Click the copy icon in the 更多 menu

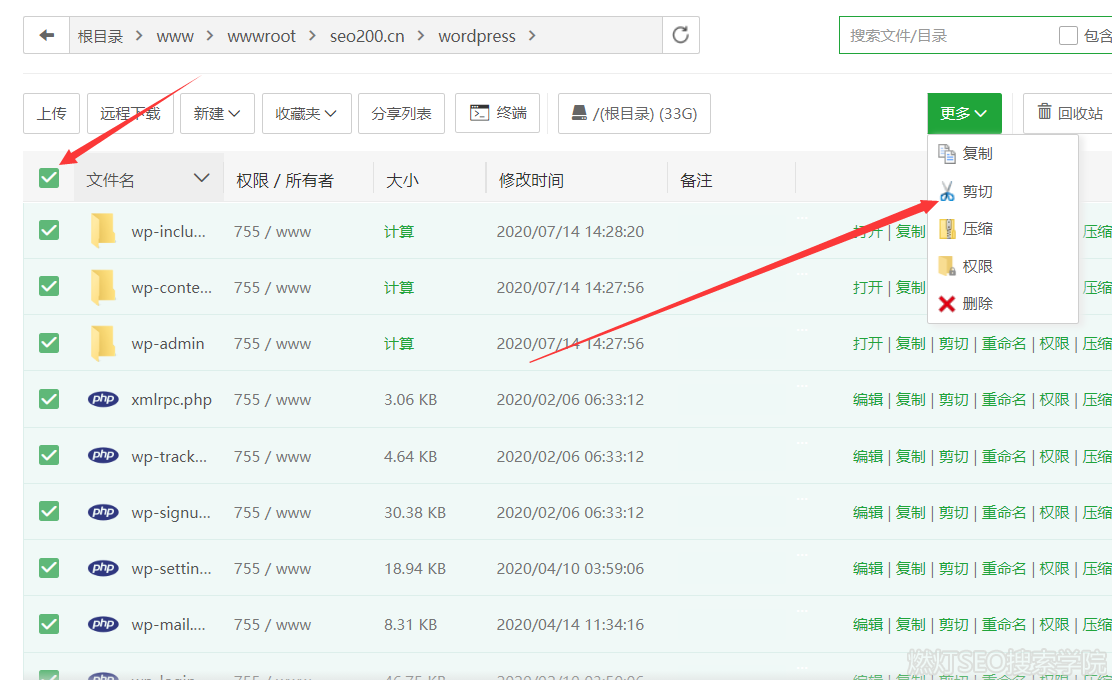947,153
